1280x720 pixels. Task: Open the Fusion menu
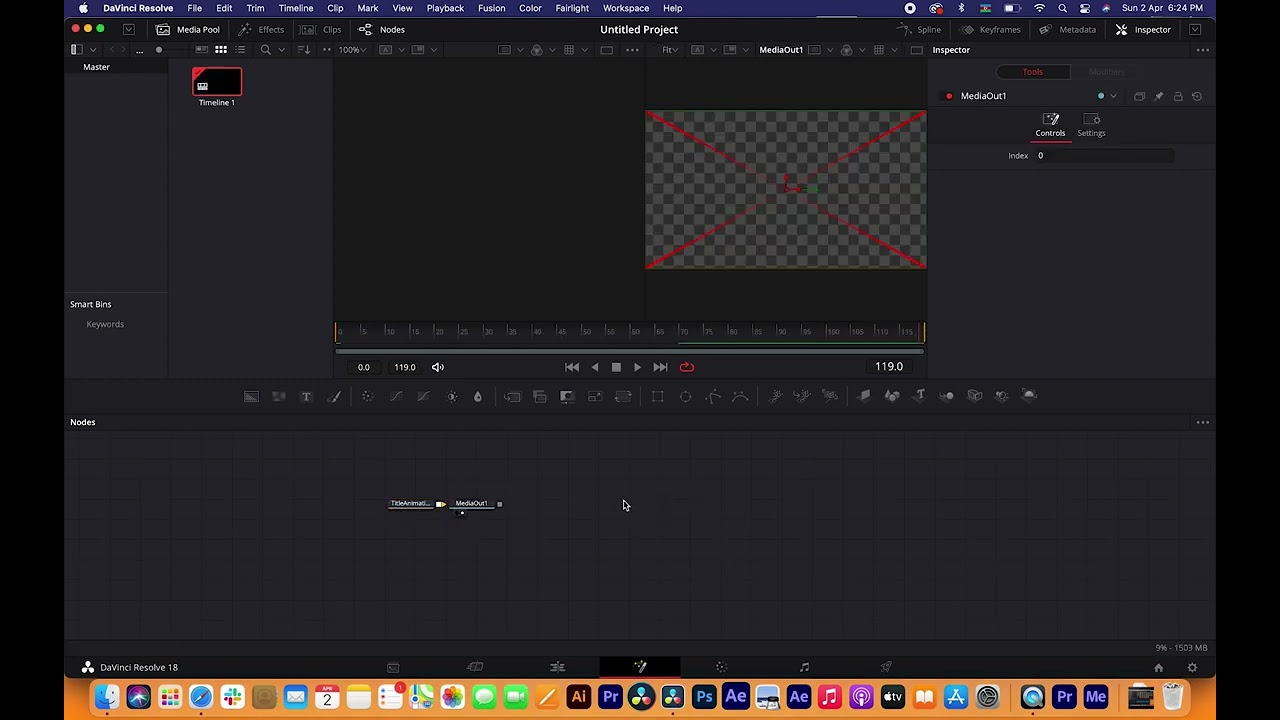point(491,8)
